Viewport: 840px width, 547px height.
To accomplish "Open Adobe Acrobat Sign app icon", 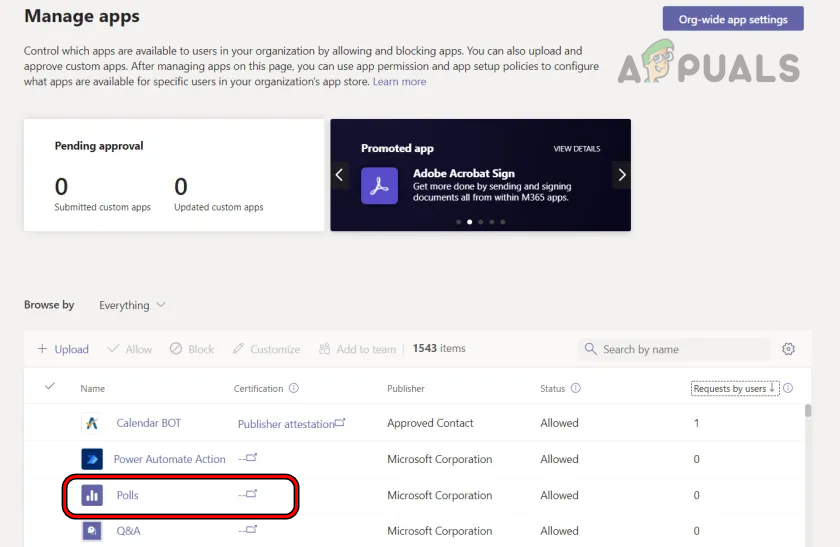I will click(379, 185).
